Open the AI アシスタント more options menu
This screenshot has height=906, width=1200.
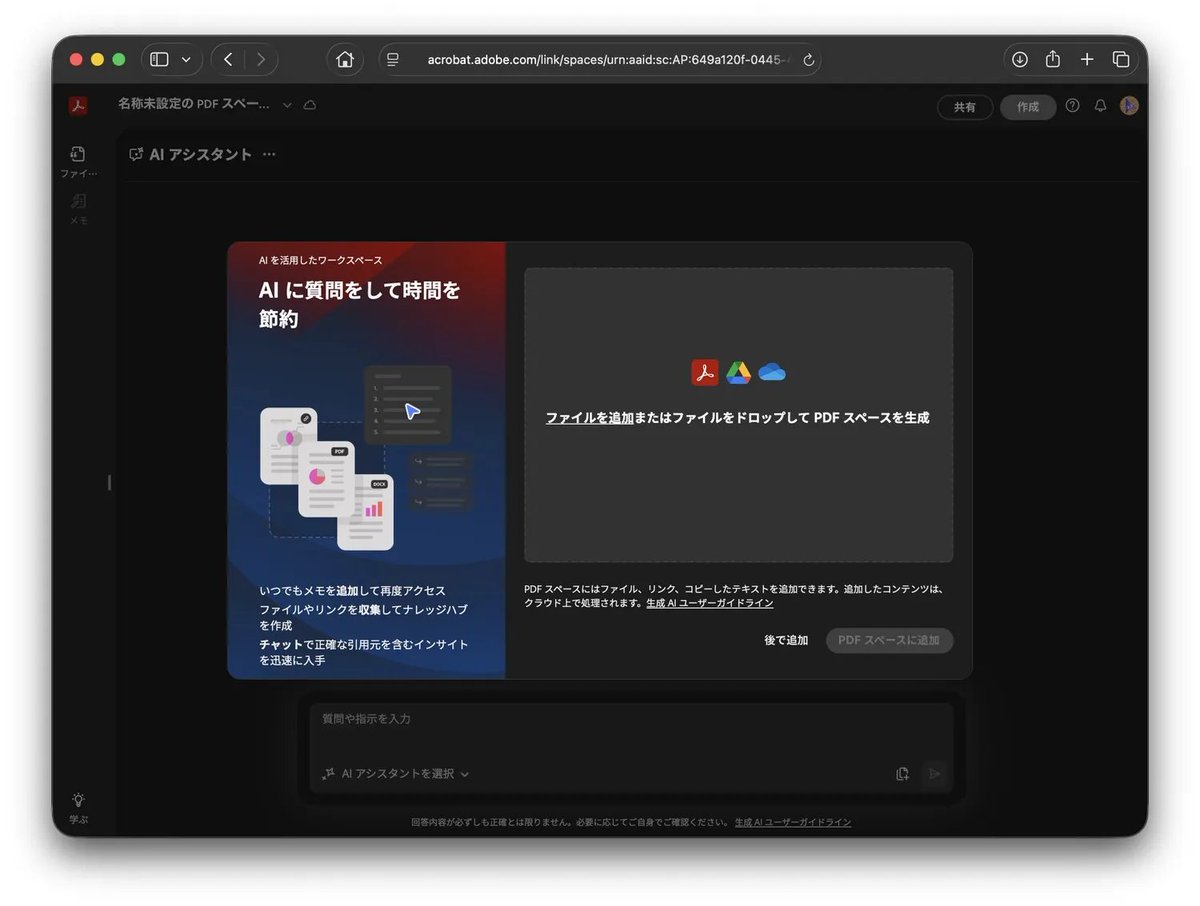pos(268,154)
